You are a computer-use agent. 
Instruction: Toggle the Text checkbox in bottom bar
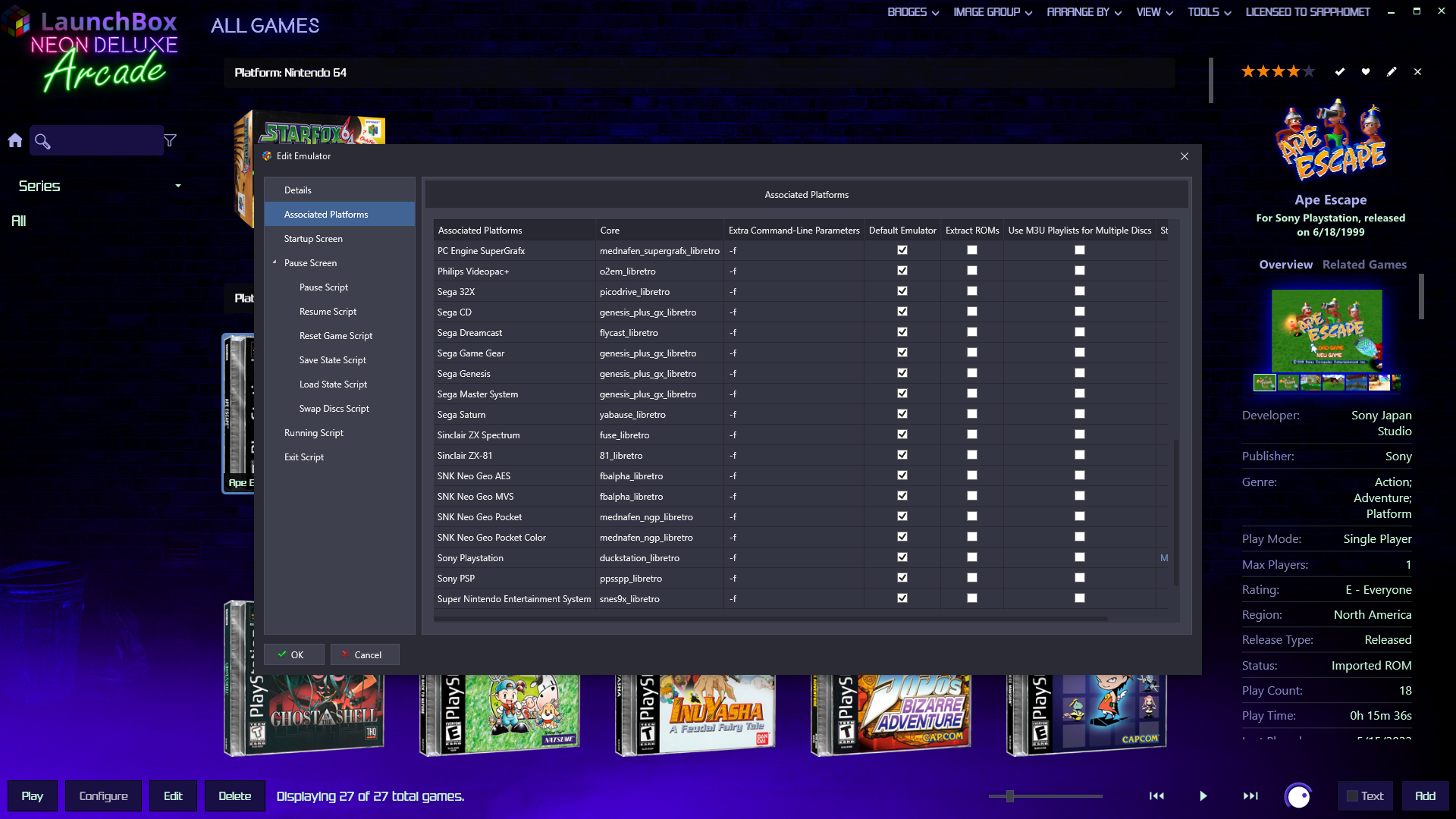coord(1352,796)
